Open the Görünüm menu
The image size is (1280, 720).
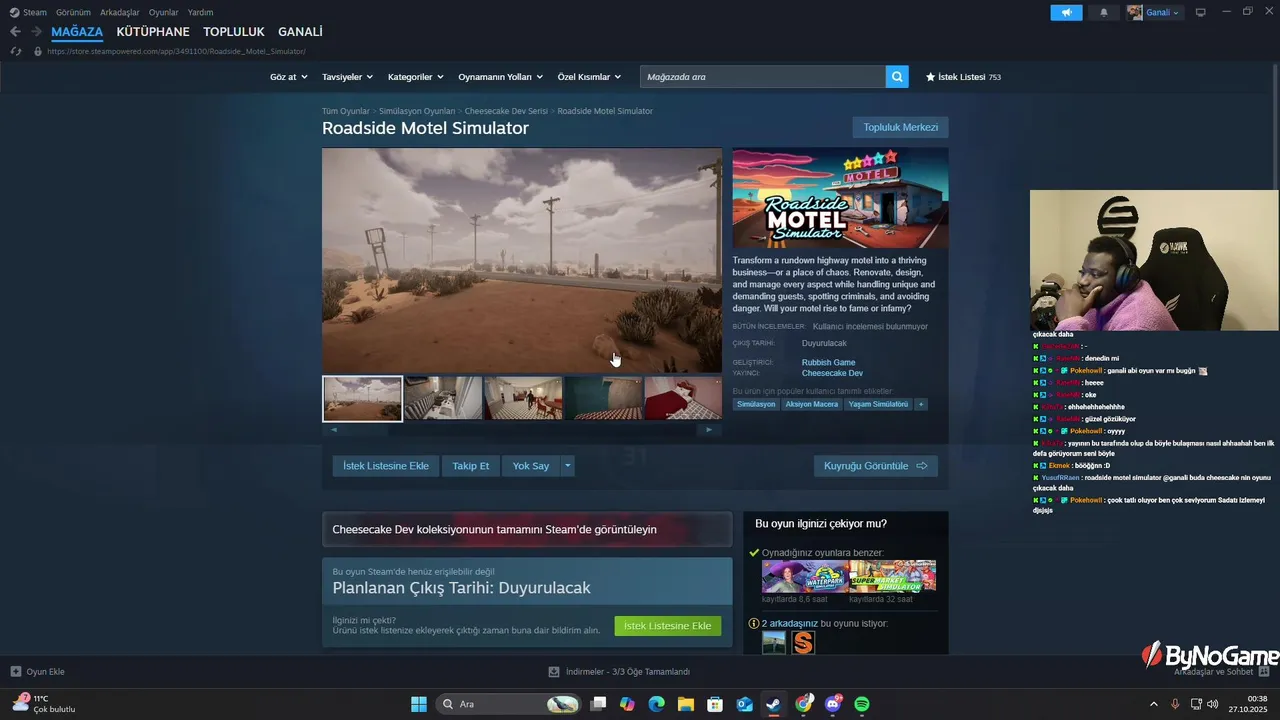pyautogui.click(x=73, y=12)
